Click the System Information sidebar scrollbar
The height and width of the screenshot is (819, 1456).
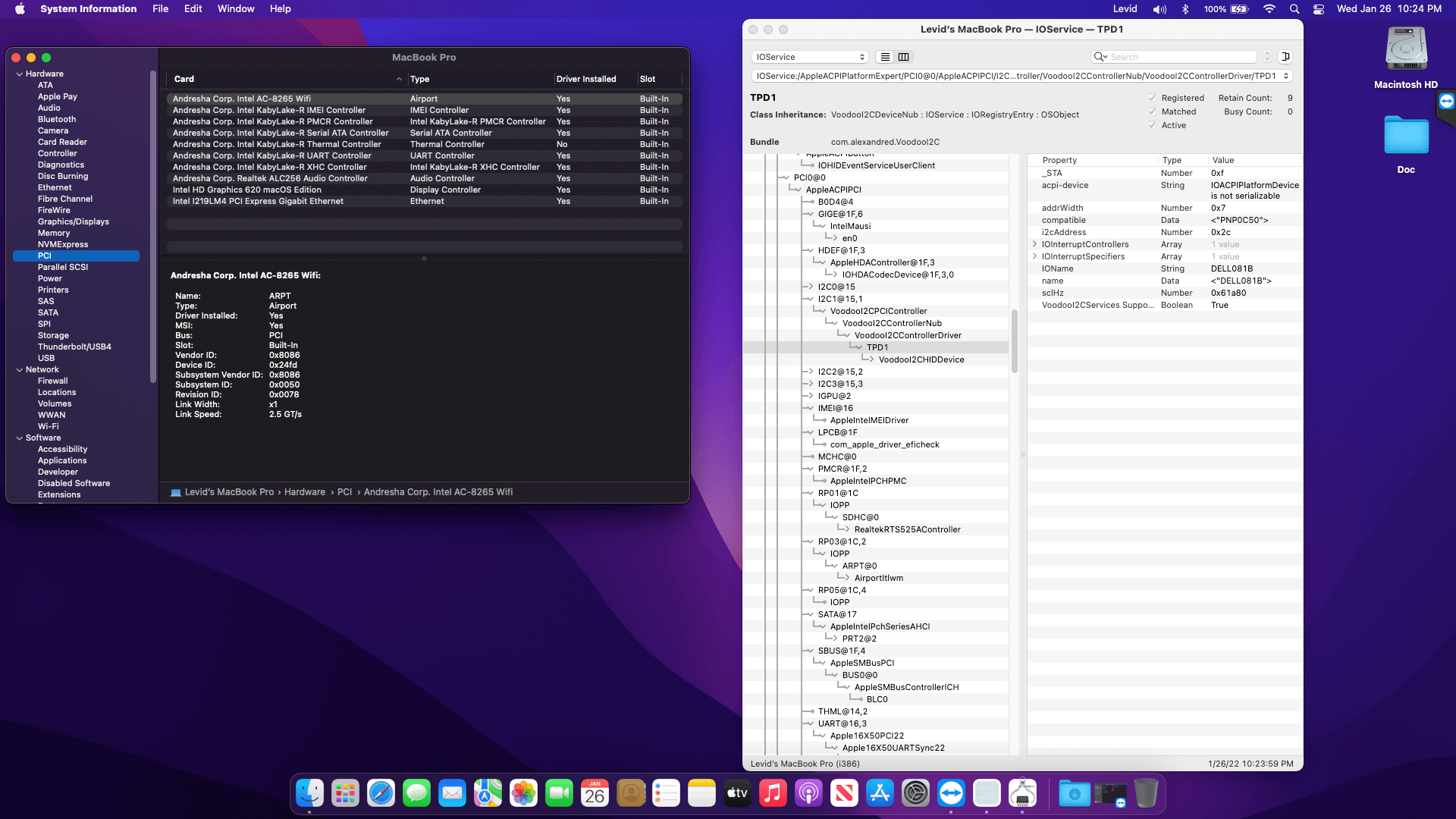(153, 226)
